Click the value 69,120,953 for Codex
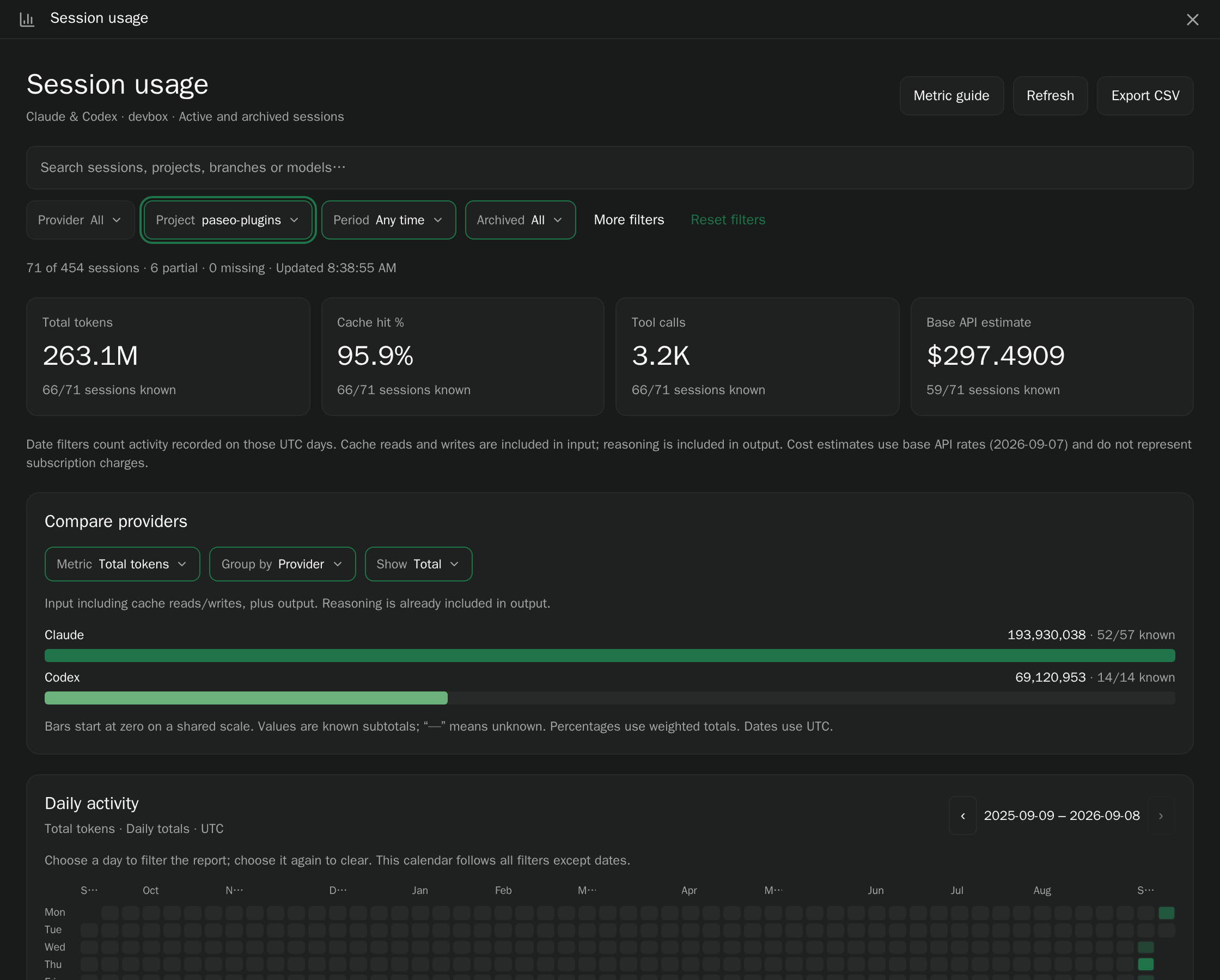The width and height of the screenshot is (1220, 980). point(1050,677)
